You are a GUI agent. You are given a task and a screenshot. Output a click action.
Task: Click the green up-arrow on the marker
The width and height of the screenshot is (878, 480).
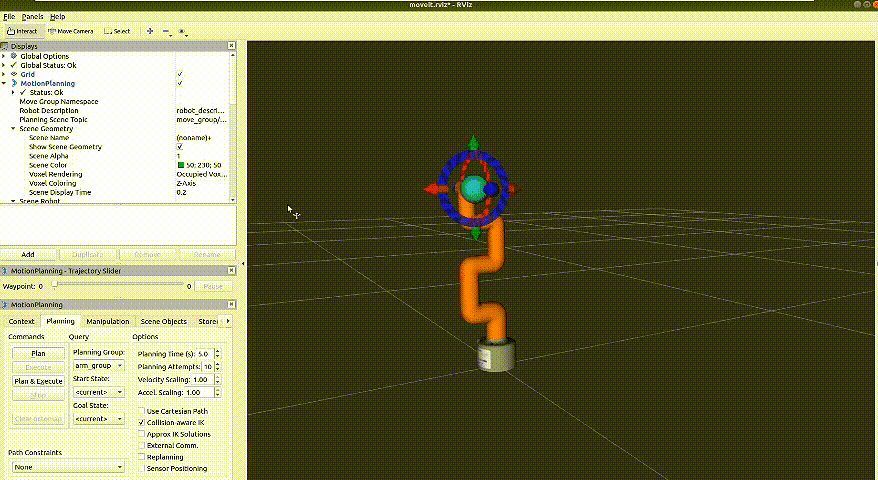click(474, 142)
